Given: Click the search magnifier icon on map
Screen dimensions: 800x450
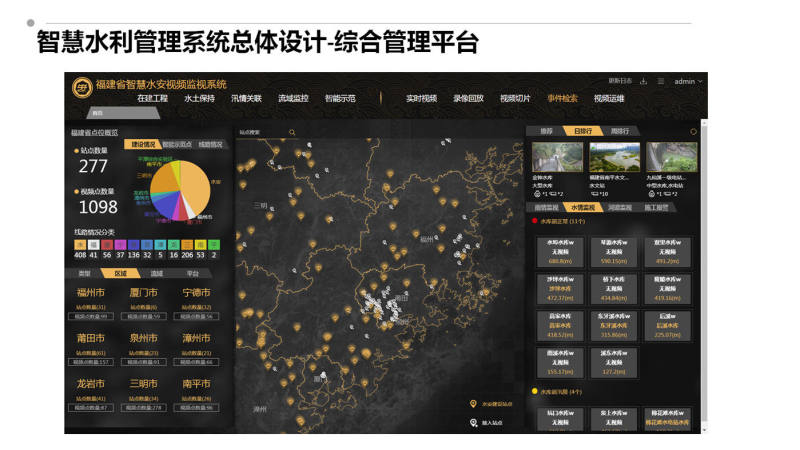Looking at the screenshot, I should pyautogui.click(x=292, y=131).
